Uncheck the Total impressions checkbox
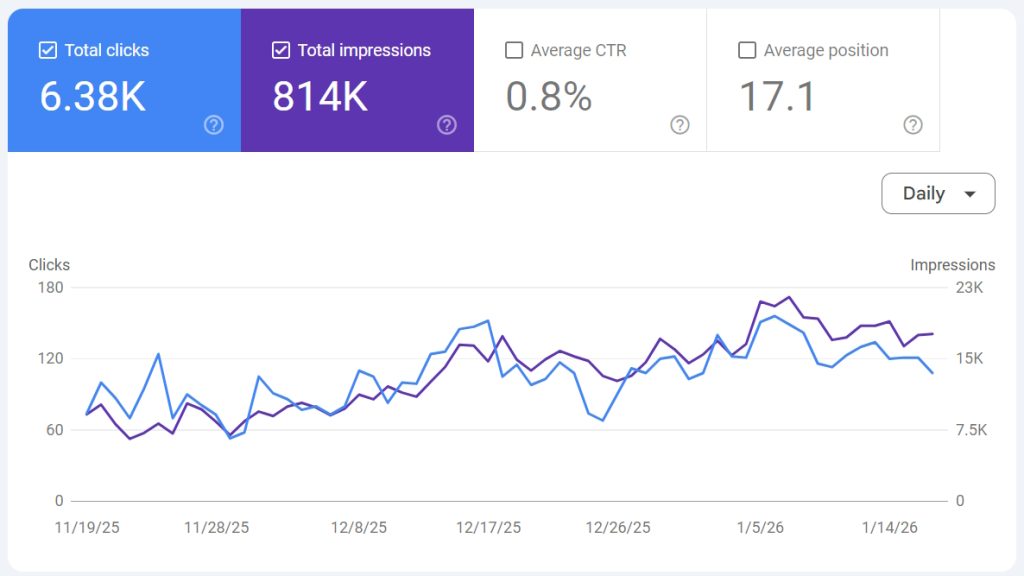Image resolution: width=1024 pixels, height=576 pixels. tap(281, 50)
